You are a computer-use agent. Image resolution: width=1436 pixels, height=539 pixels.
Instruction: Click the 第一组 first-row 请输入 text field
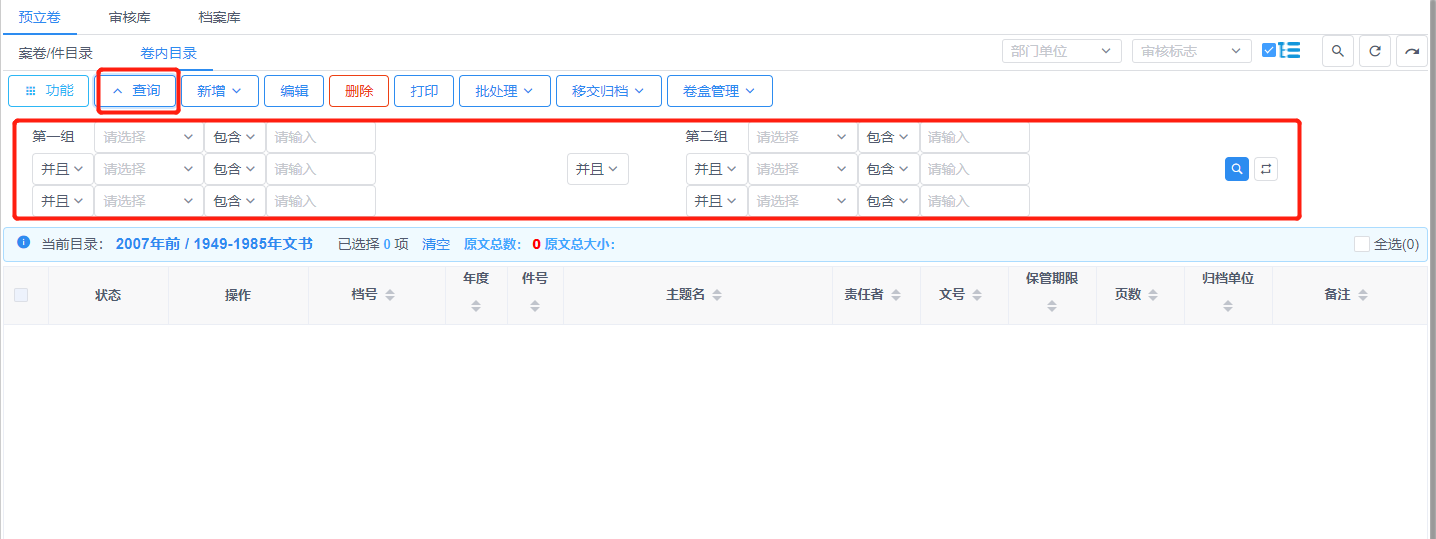click(x=320, y=137)
